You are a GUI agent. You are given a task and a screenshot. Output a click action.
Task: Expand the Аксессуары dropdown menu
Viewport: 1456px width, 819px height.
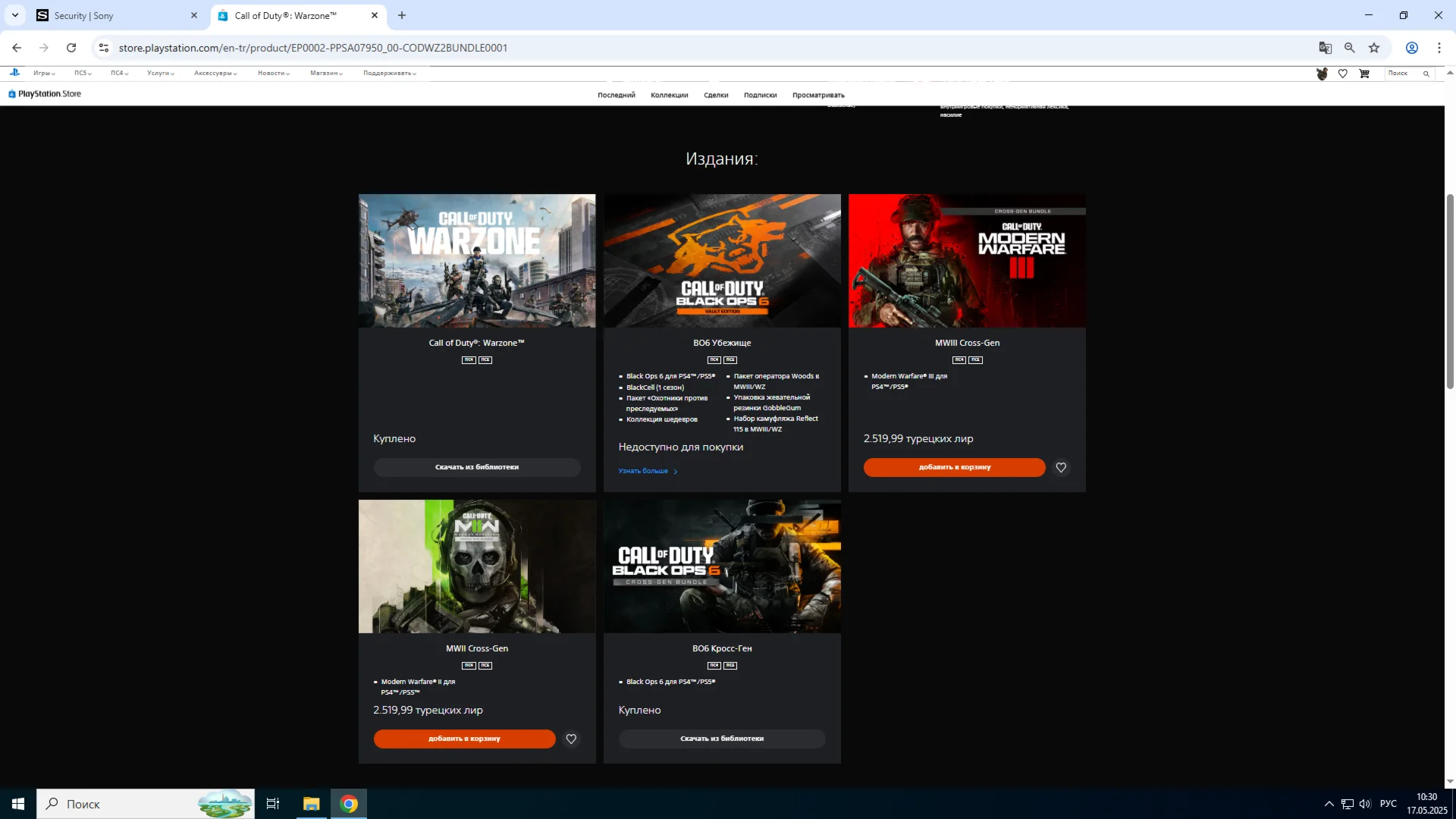[x=215, y=74]
